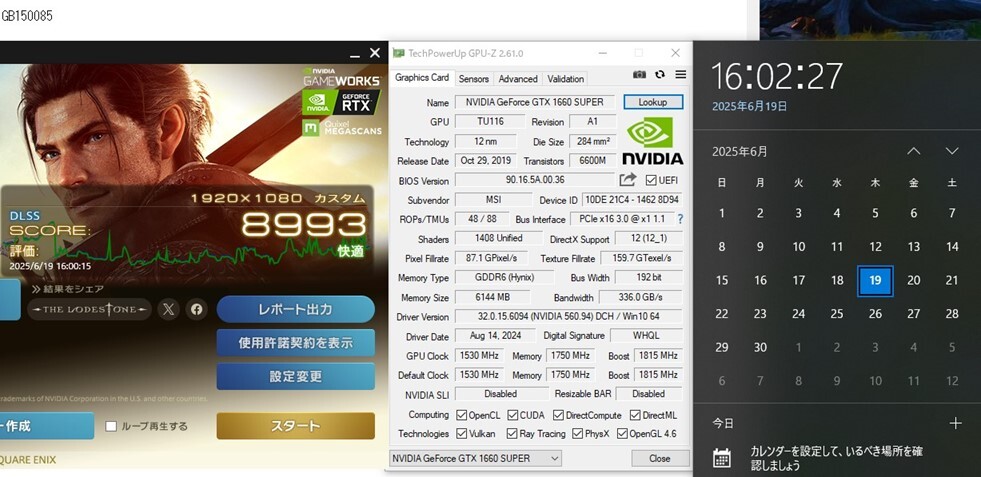Click the NVIDIA logo in GPU-Z

click(653, 141)
